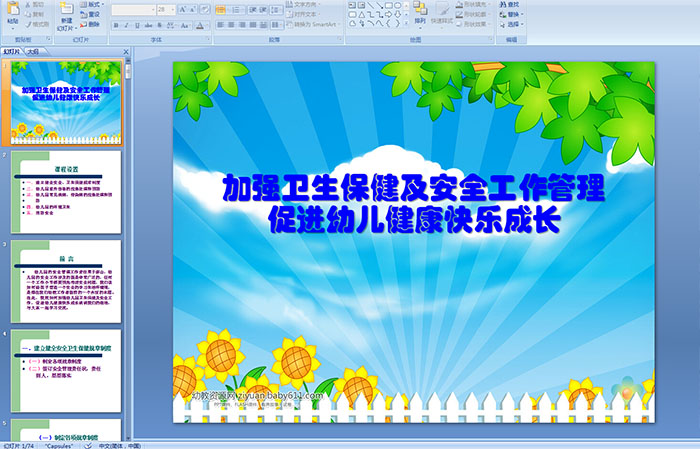Toggle Center text alignment
The width and height of the screenshot is (700, 449).
231,25
